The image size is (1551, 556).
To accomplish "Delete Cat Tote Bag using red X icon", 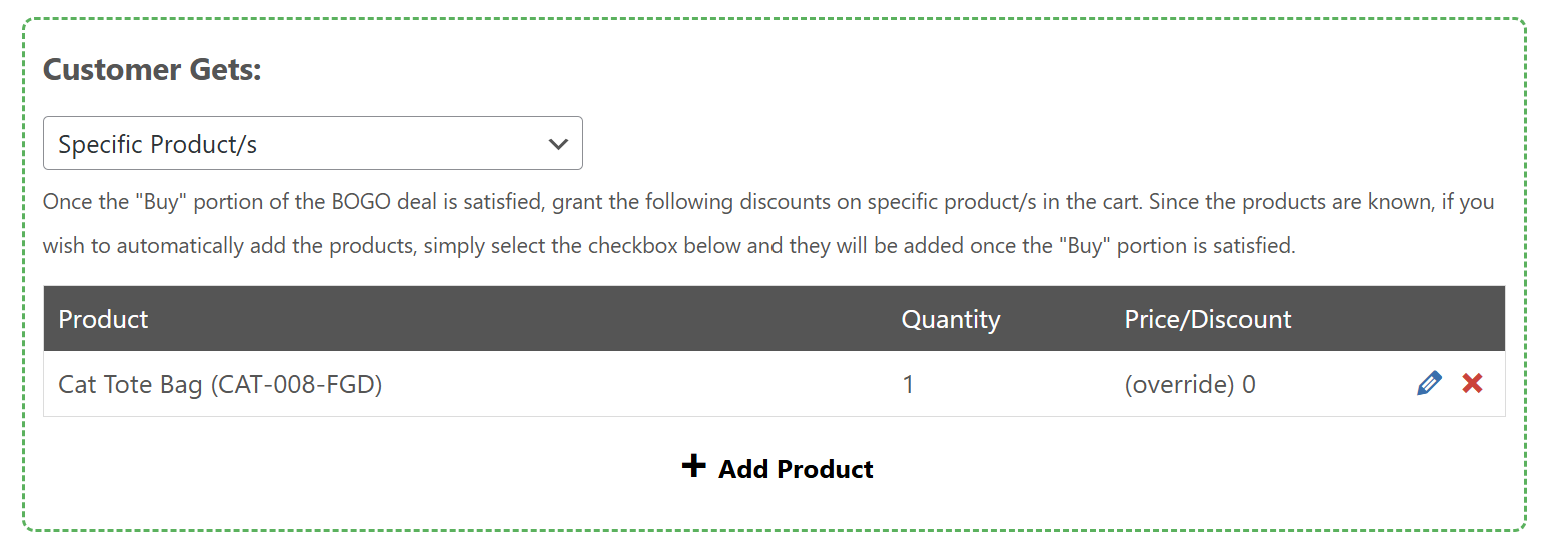I will (x=1472, y=383).
